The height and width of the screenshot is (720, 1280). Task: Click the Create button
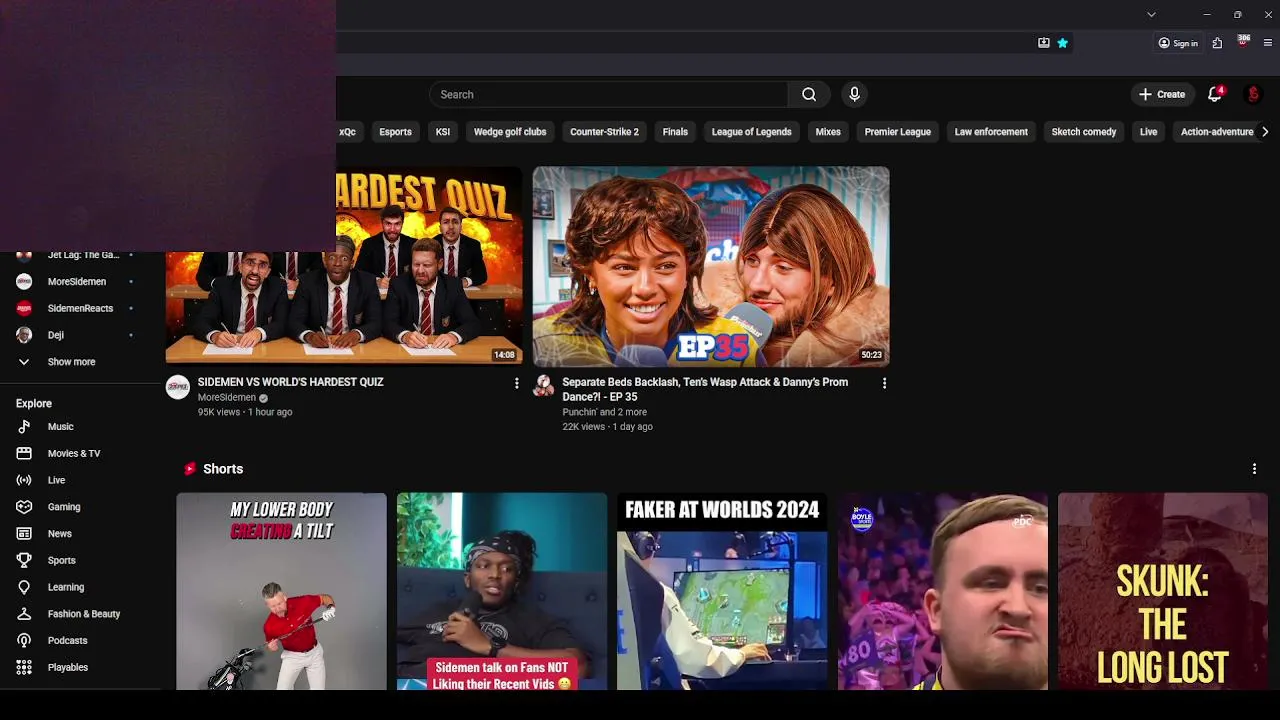tap(1162, 94)
